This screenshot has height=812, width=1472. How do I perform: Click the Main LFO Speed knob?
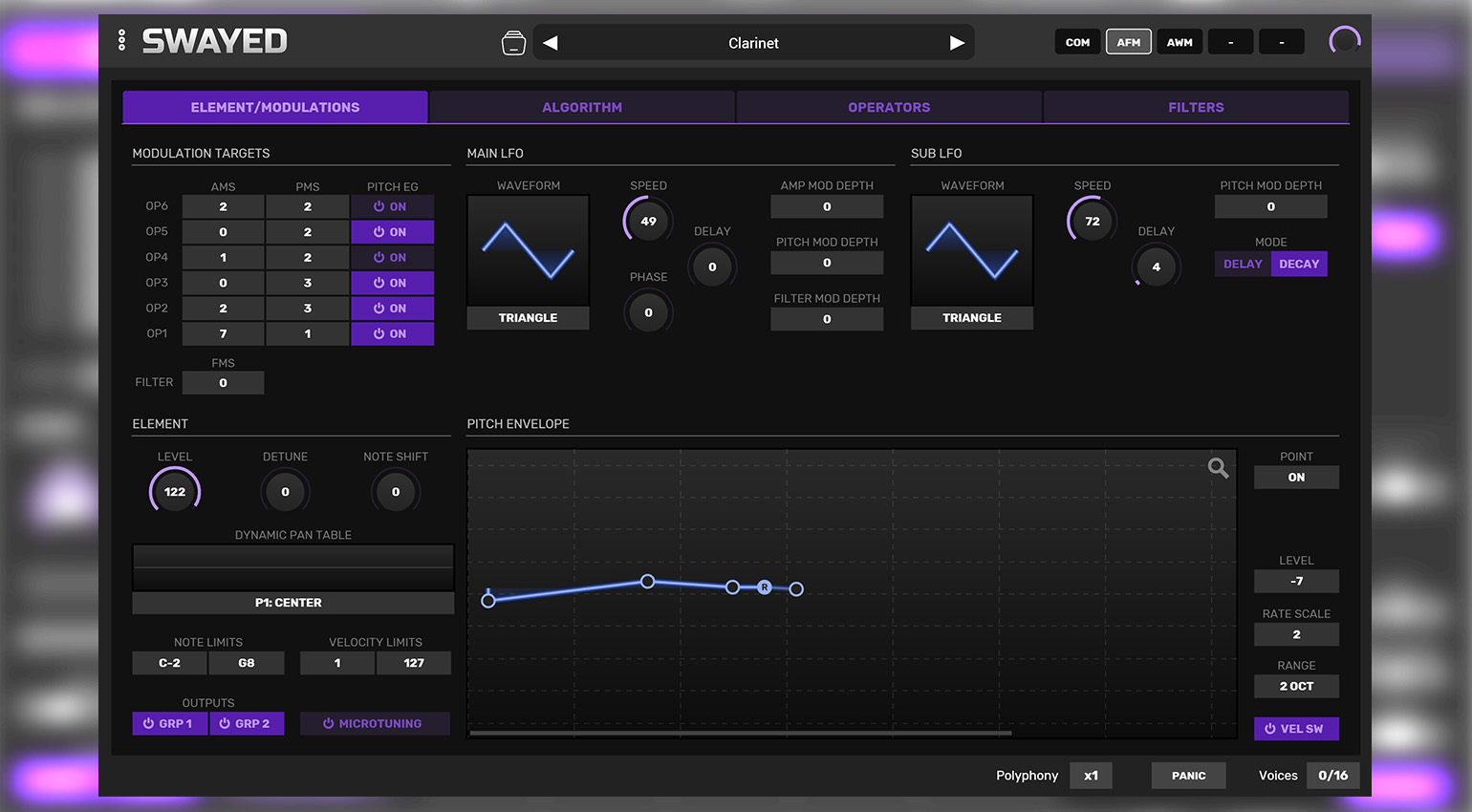coord(648,222)
